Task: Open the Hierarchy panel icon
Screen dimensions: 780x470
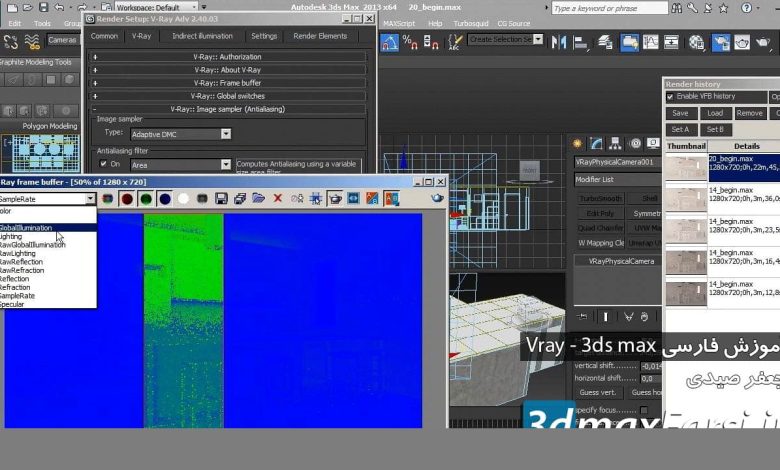Action: tap(615, 144)
